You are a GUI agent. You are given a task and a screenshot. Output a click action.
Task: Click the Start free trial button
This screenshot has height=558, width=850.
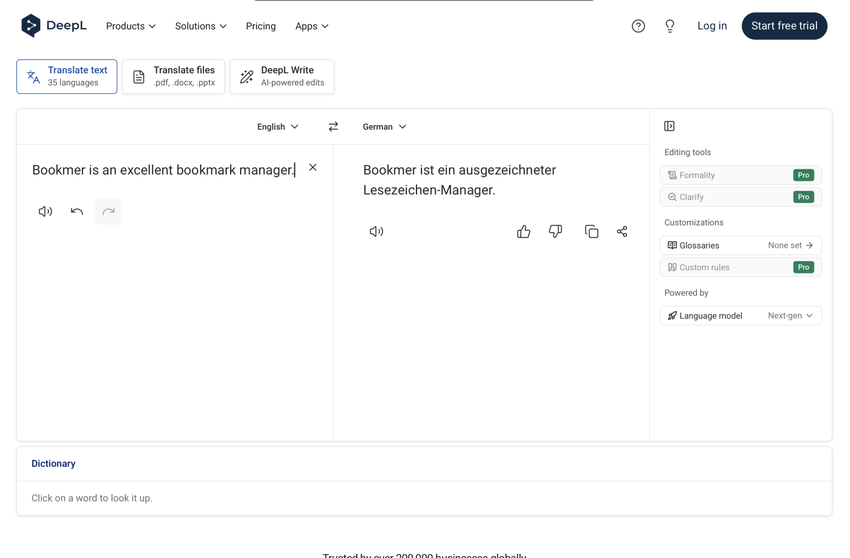coord(784,26)
